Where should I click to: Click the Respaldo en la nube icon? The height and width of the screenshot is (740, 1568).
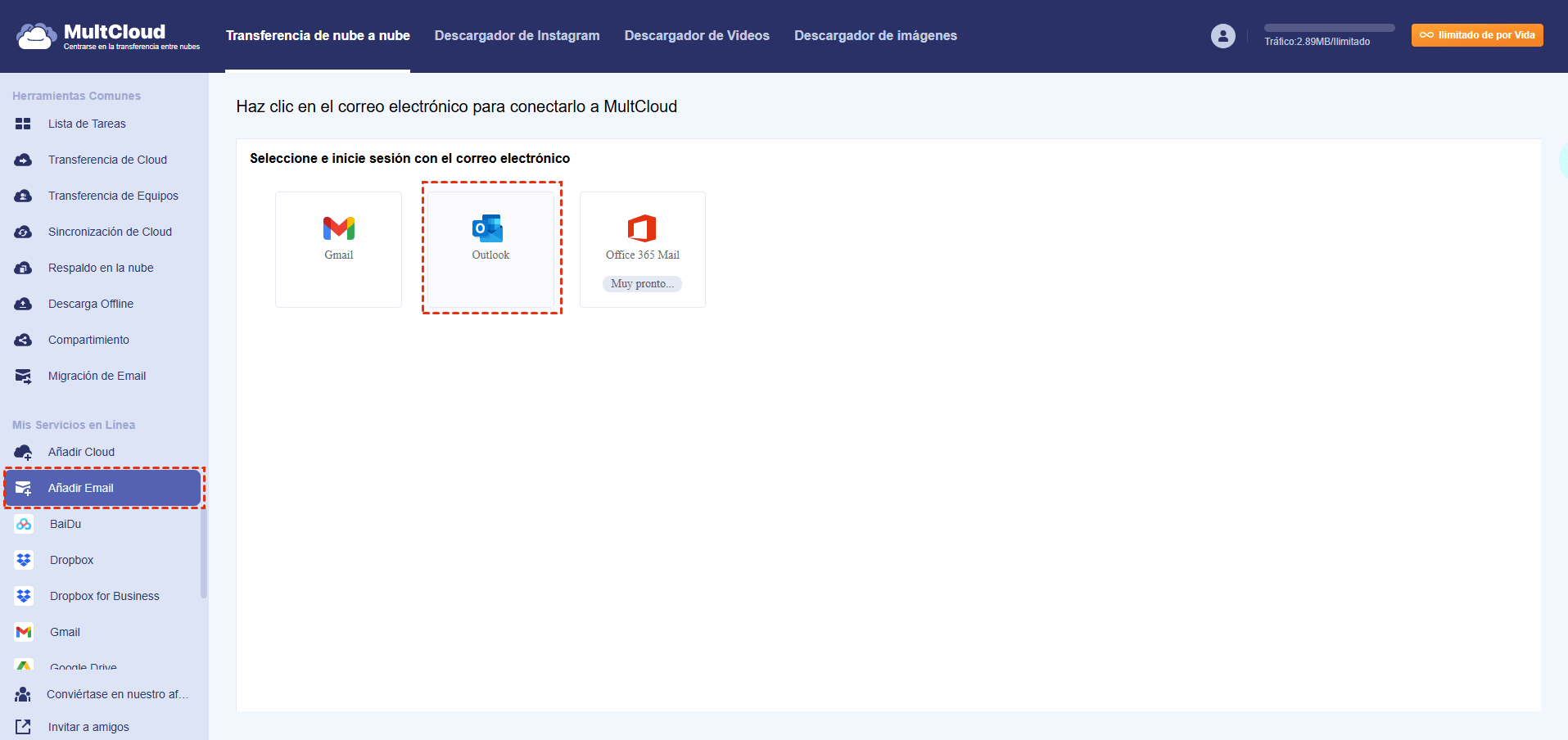(x=23, y=268)
